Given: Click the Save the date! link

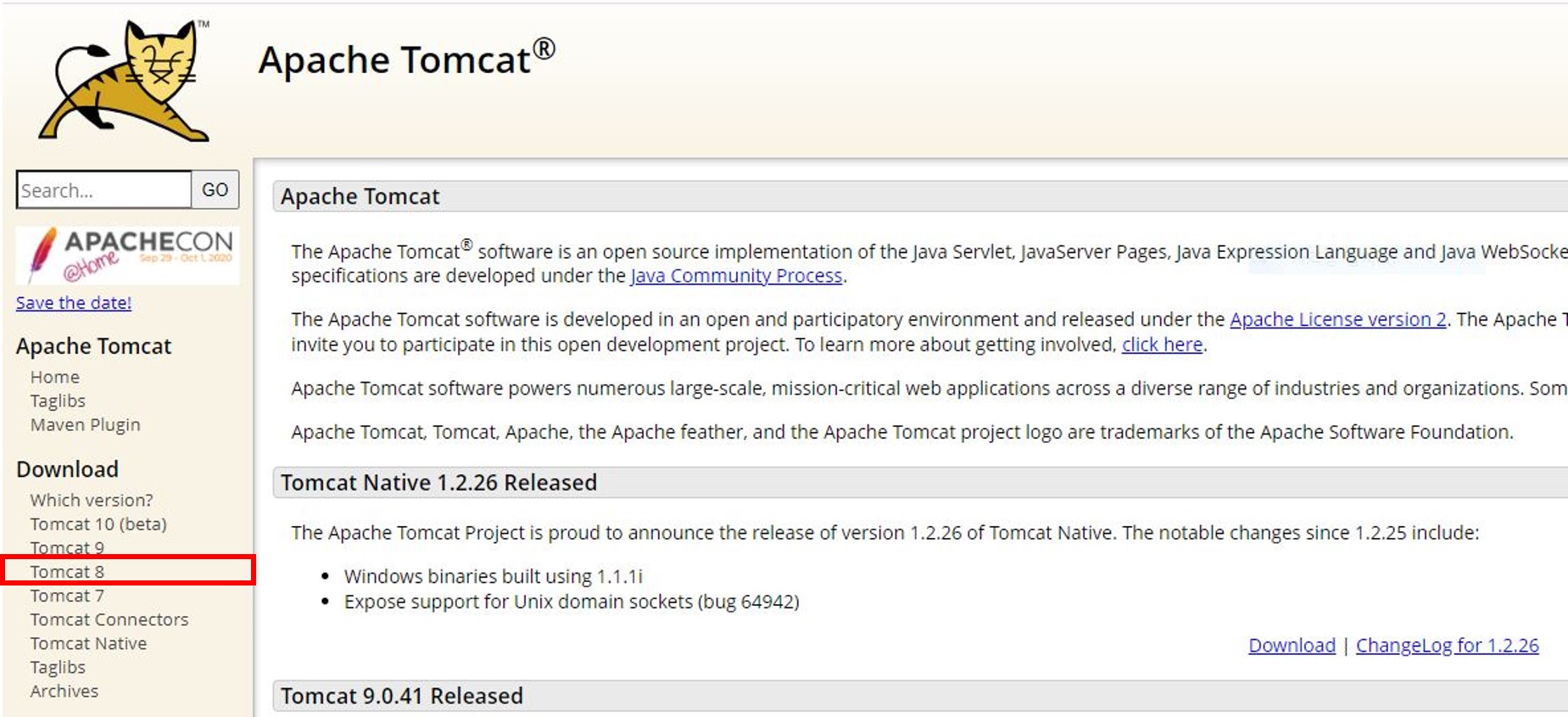Looking at the screenshot, I should pos(73,302).
